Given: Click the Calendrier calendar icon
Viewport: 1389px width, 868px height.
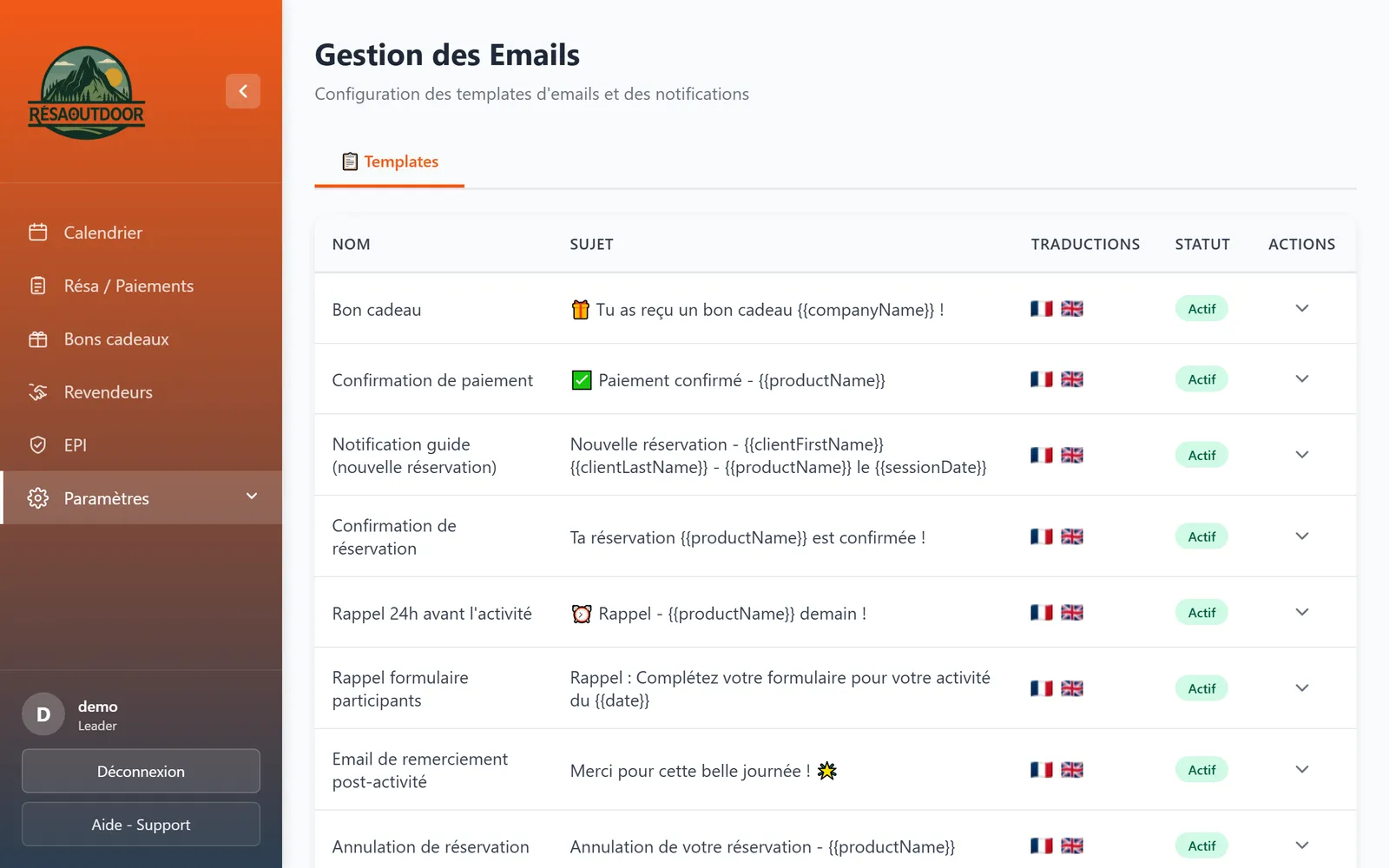Looking at the screenshot, I should (x=37, y=232).
